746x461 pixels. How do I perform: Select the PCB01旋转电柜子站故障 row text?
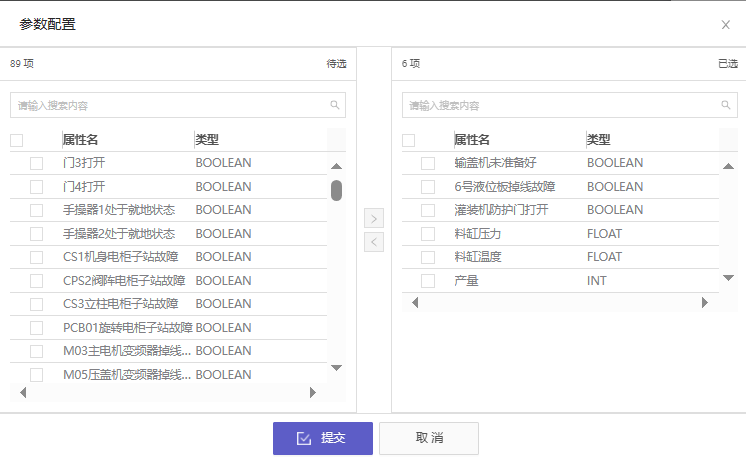128,328
